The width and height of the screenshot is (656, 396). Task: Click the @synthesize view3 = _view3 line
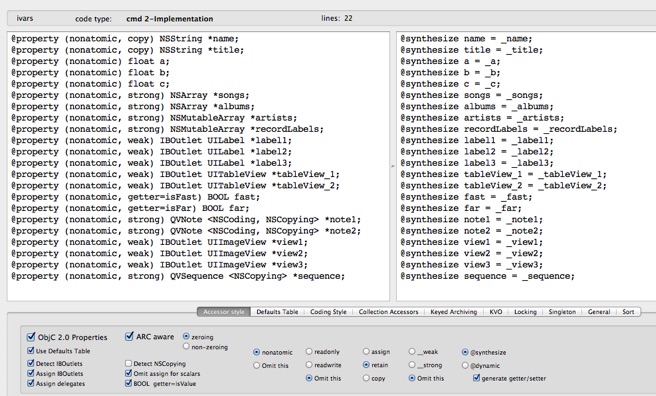[472, 265]
